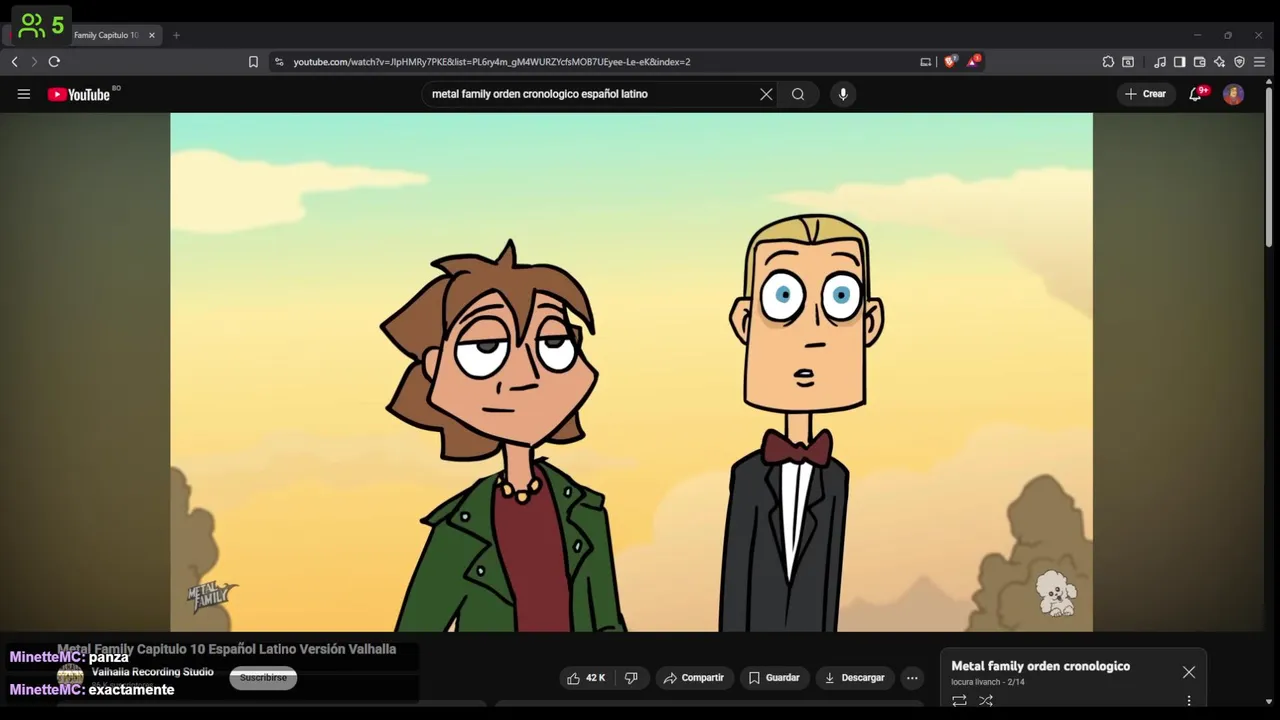Bookmark this page with the bookmark icon
Image resolution: width=1280 pixels, height=720 pixels.
click(253, 62)
